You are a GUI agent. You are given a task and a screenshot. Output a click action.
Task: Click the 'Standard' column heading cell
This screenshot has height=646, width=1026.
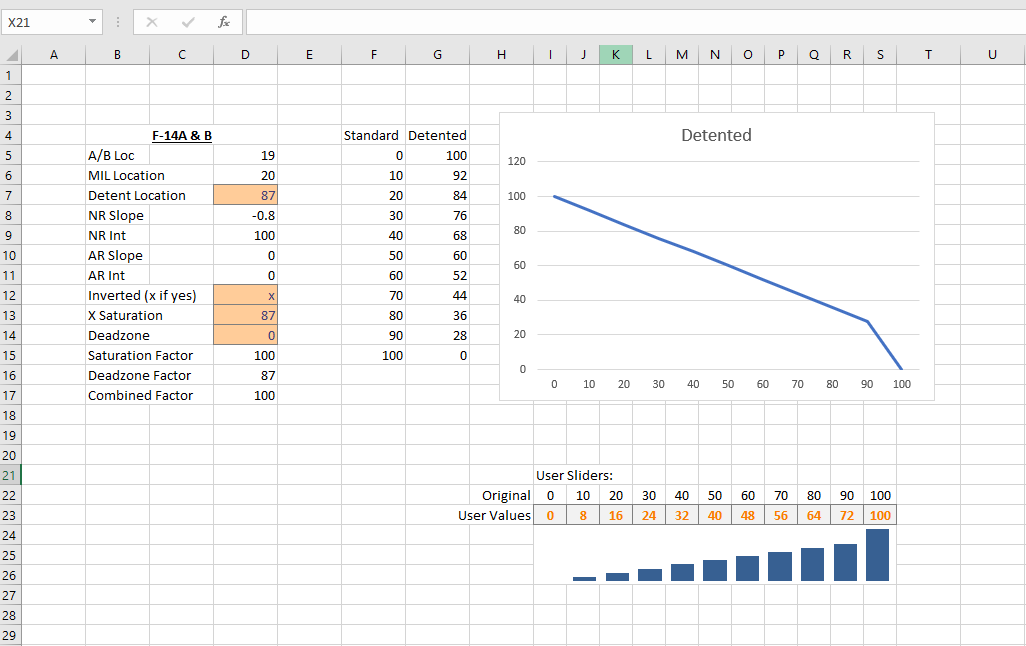pyautogui.click(x=374, y=135)
